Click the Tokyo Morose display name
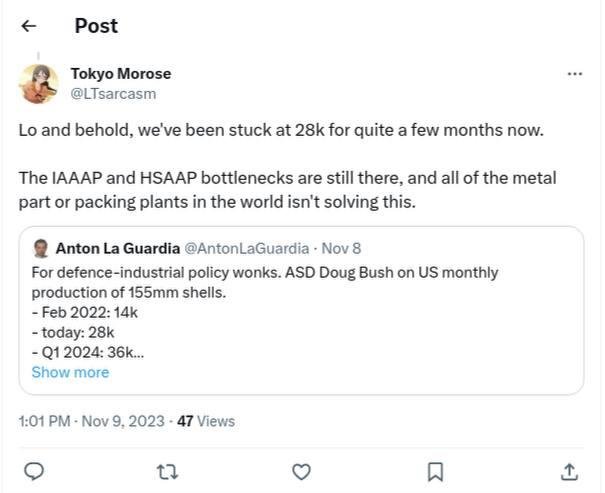This screenshot has width=605, height=493. click(120, 73)
